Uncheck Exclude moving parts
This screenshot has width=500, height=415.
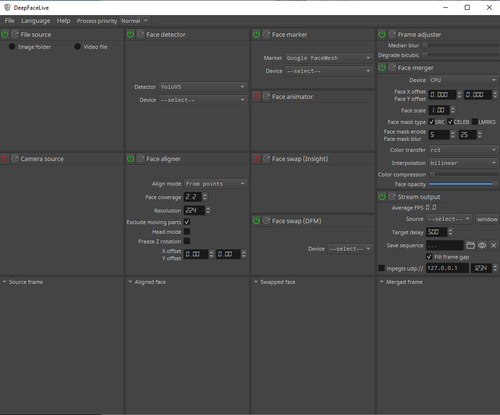[x=187, y=222]
